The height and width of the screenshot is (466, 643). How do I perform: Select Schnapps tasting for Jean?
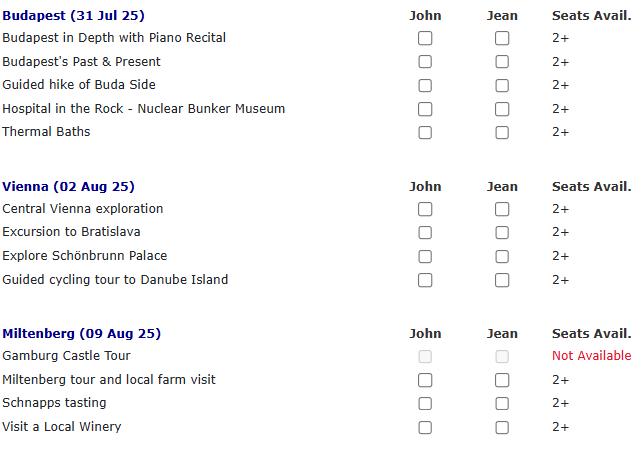pyautogui.click(x=502, y=404)
